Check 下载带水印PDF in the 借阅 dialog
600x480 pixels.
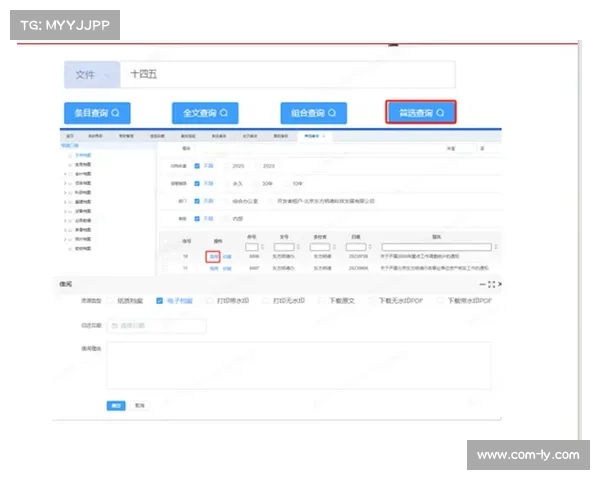[x=440, y=301]
